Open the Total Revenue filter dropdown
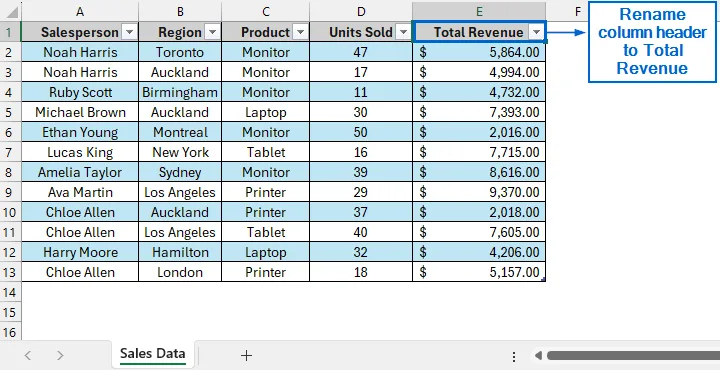This screenshot has height=370, width=720. coord(536,32)
